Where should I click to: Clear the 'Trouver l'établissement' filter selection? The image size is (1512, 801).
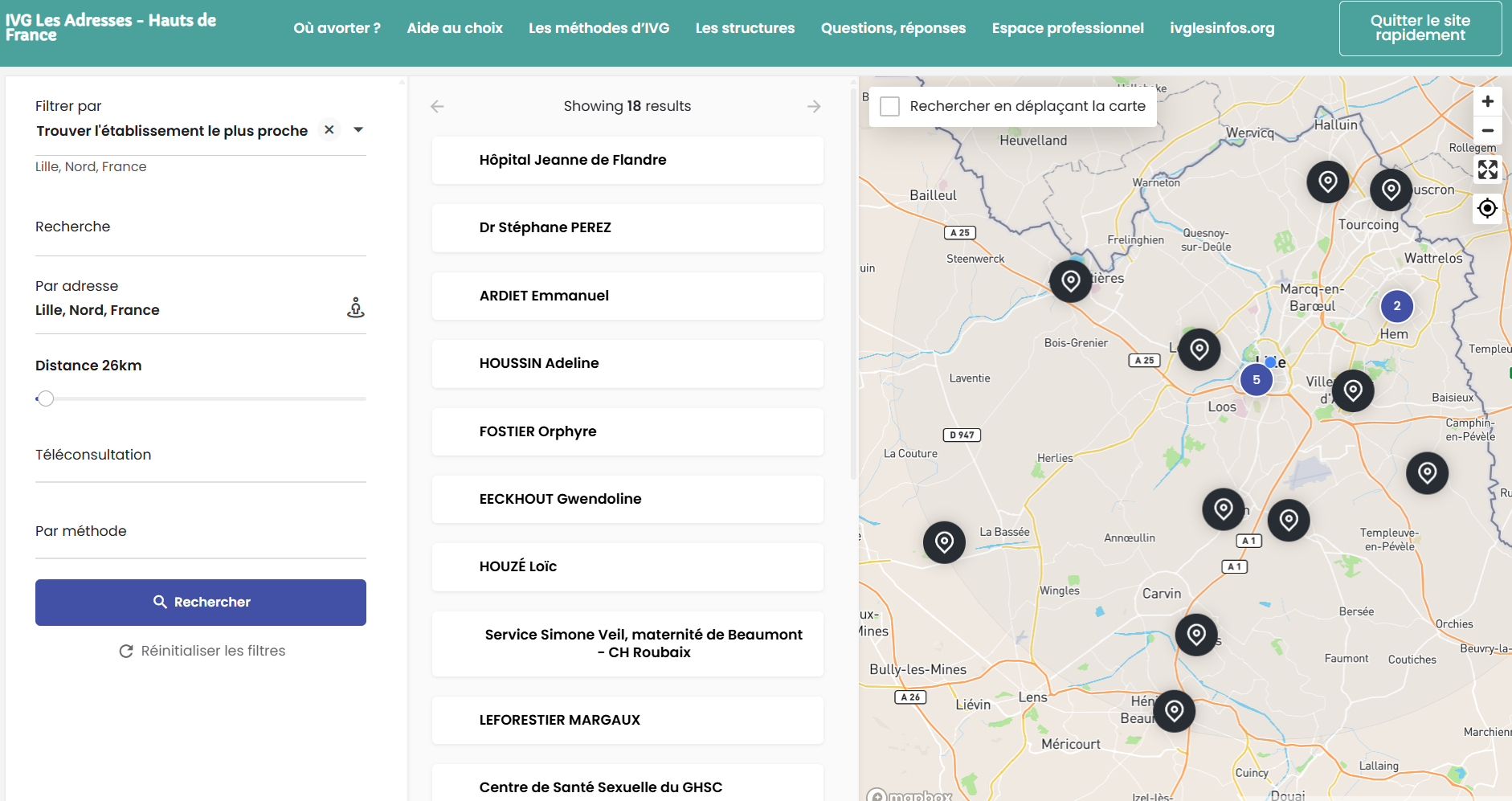pyautogui.click(x=329, y=130)
